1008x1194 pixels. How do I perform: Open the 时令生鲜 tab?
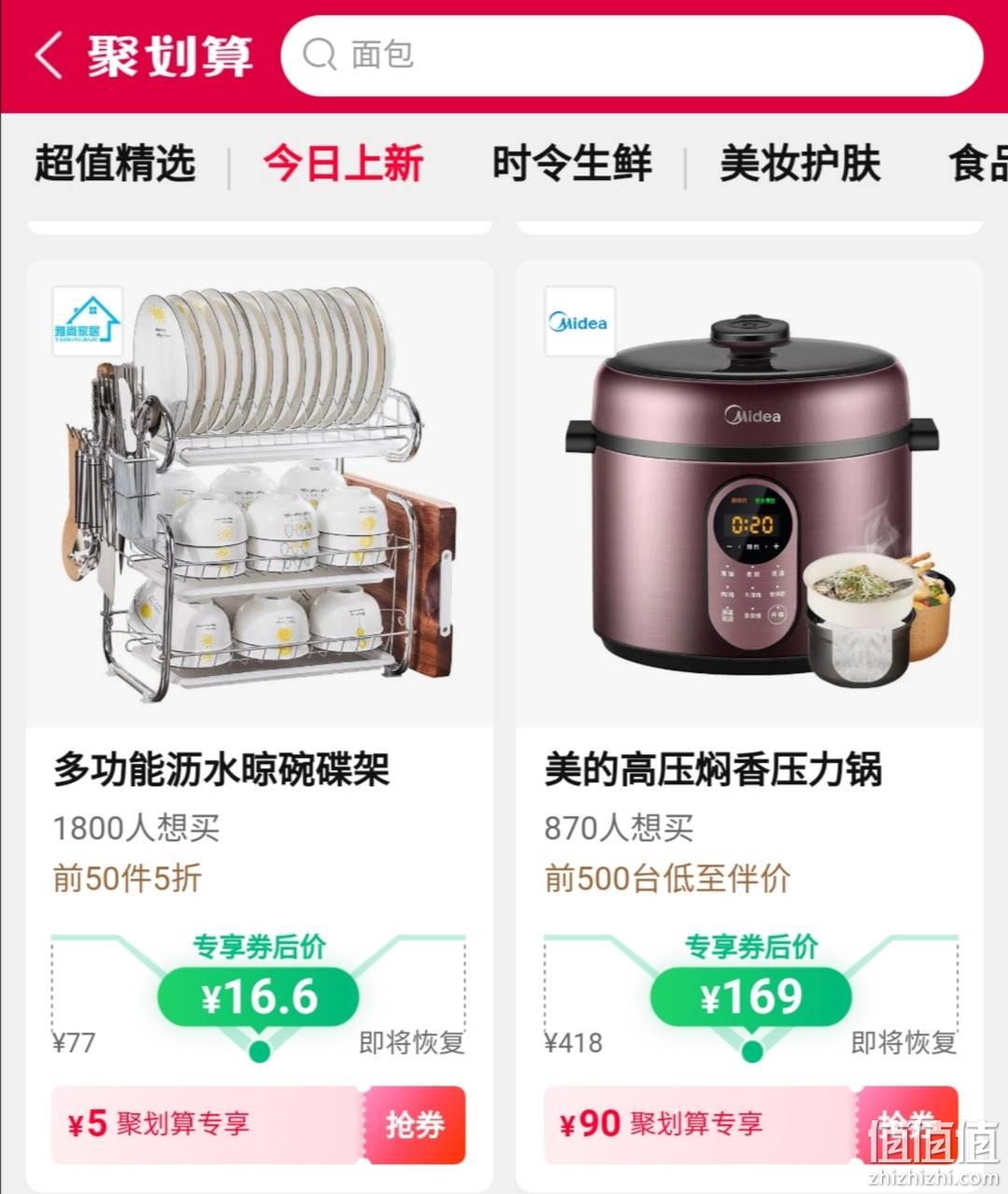coord(571,163)
